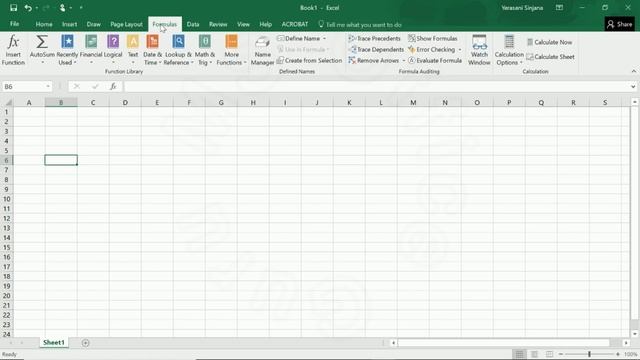Screen dimensions: 640x360
Task: Switch to the ACROBAT tab
Action: coord(295,24)
